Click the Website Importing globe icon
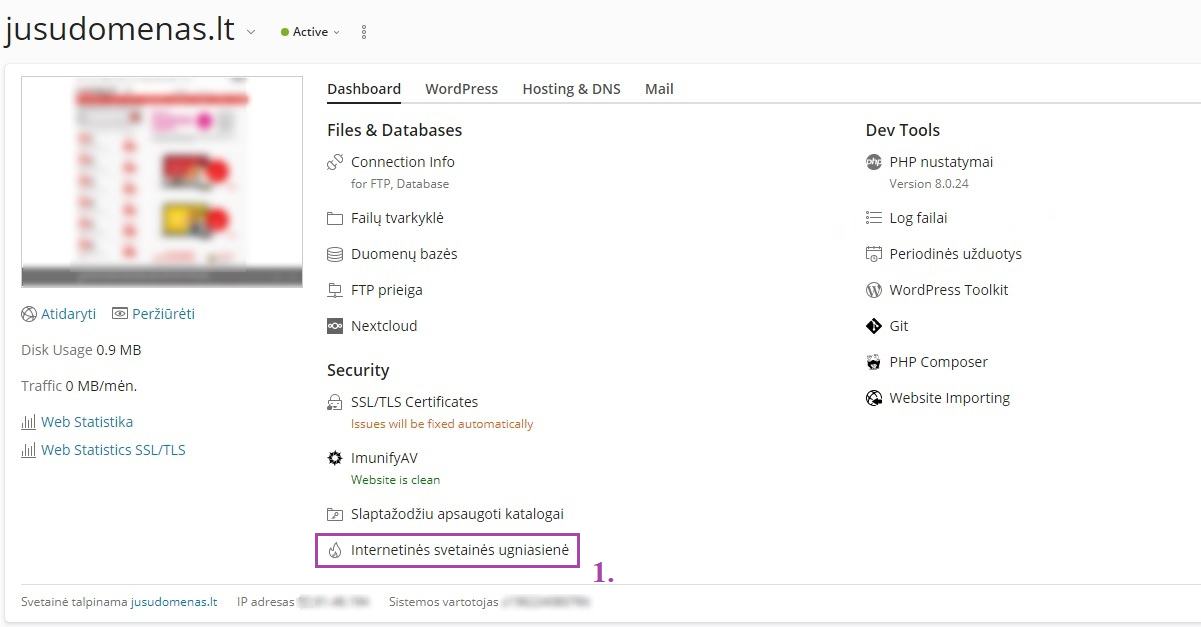Viewport: 1201px width, 627px height. 873,398
